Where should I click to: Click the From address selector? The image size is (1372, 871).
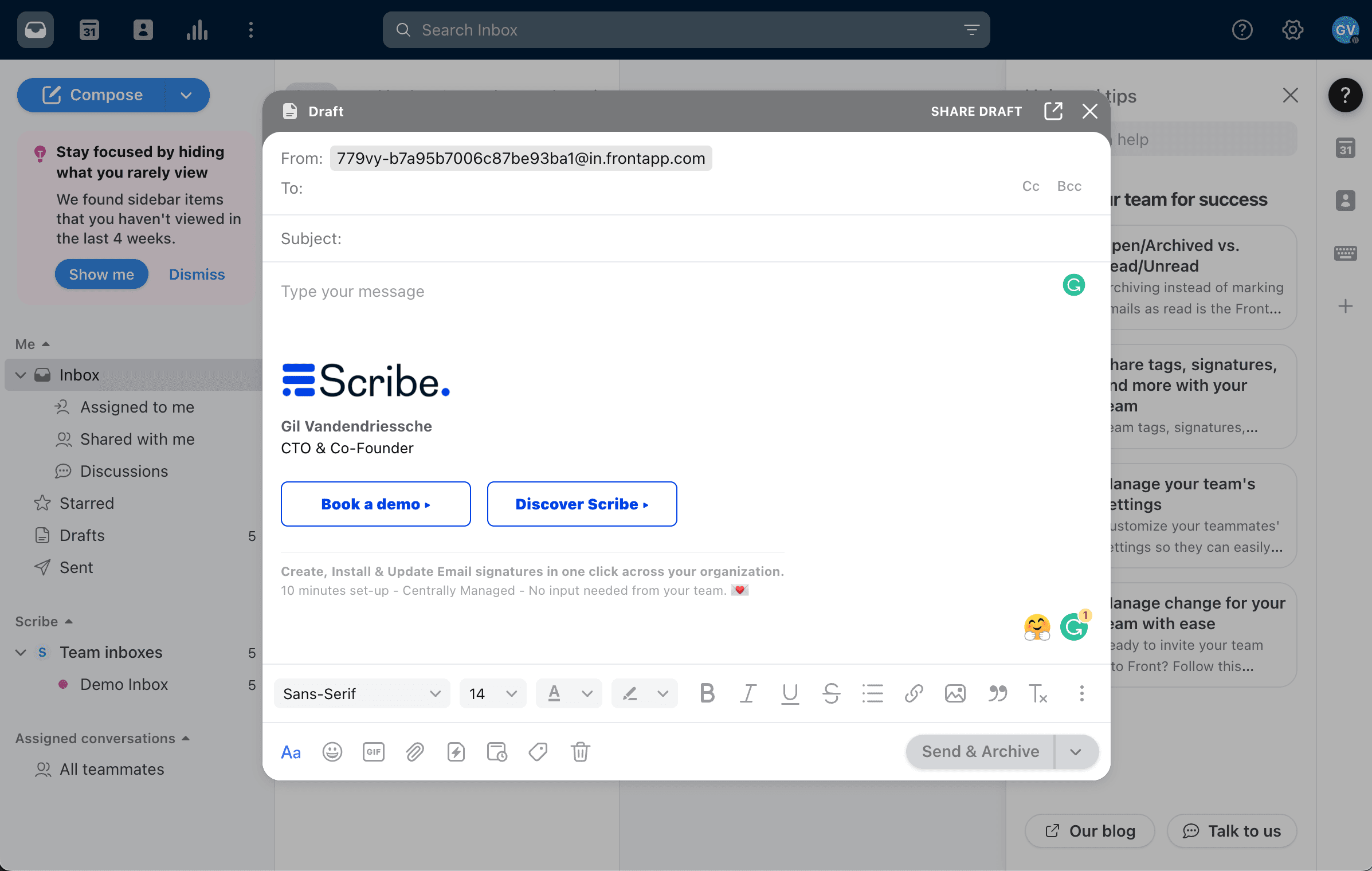point(521,158)
